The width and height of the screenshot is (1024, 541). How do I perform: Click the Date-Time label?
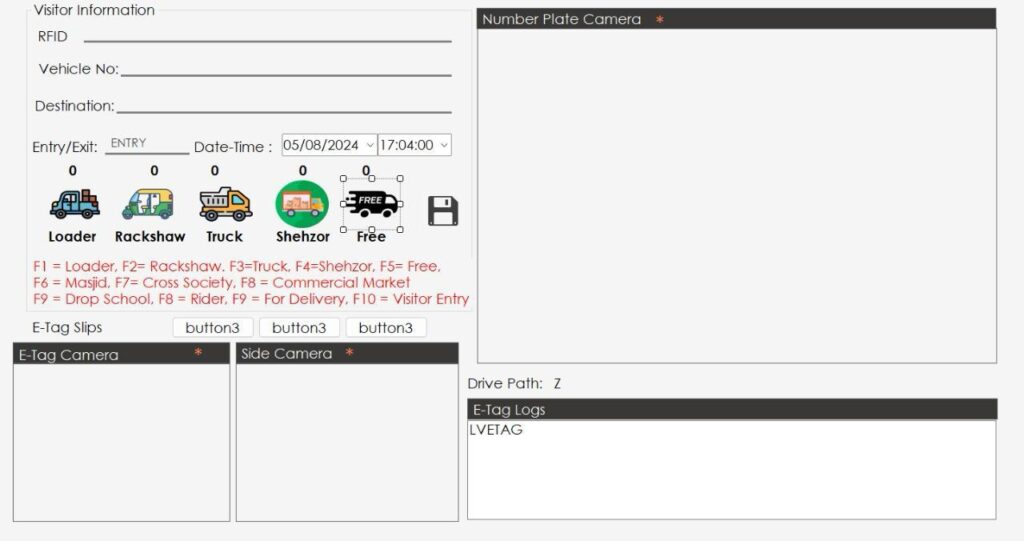(x=233, y=147)
